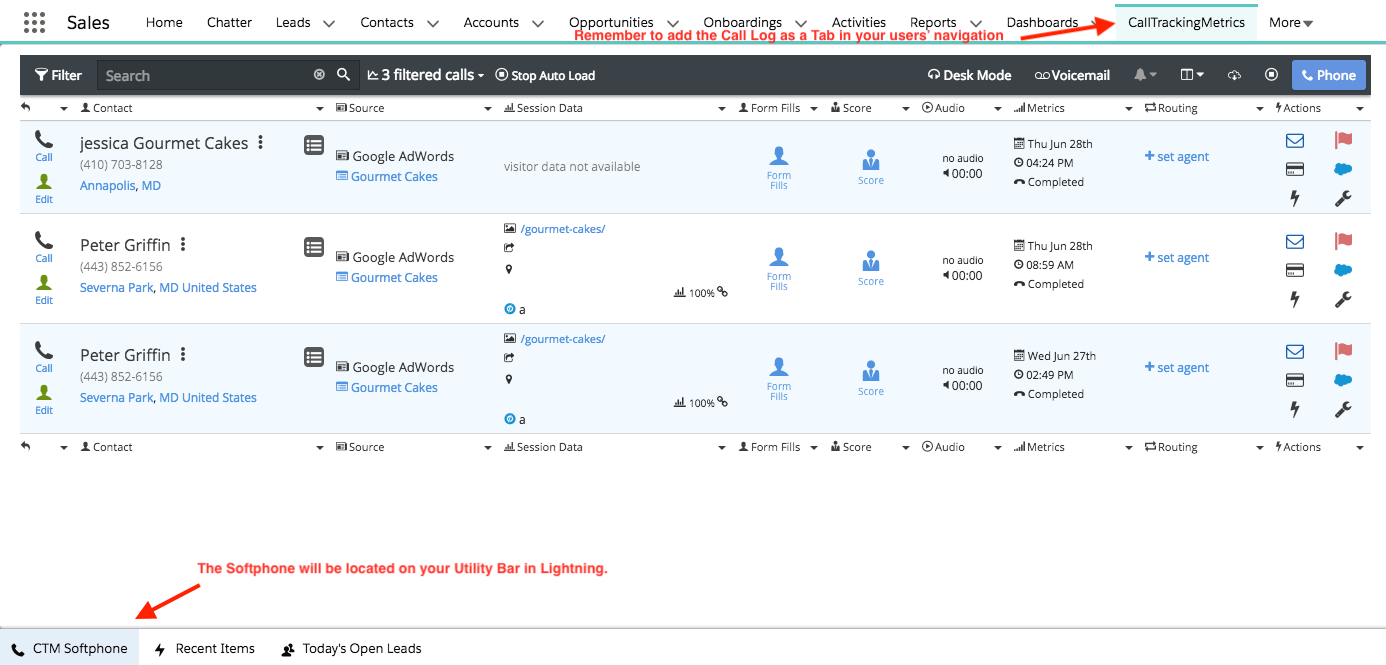Open CTM Softphone in the utility bar
This screenshot has height=665, width=1386.
pyautogui.click(x=70, y=648)
